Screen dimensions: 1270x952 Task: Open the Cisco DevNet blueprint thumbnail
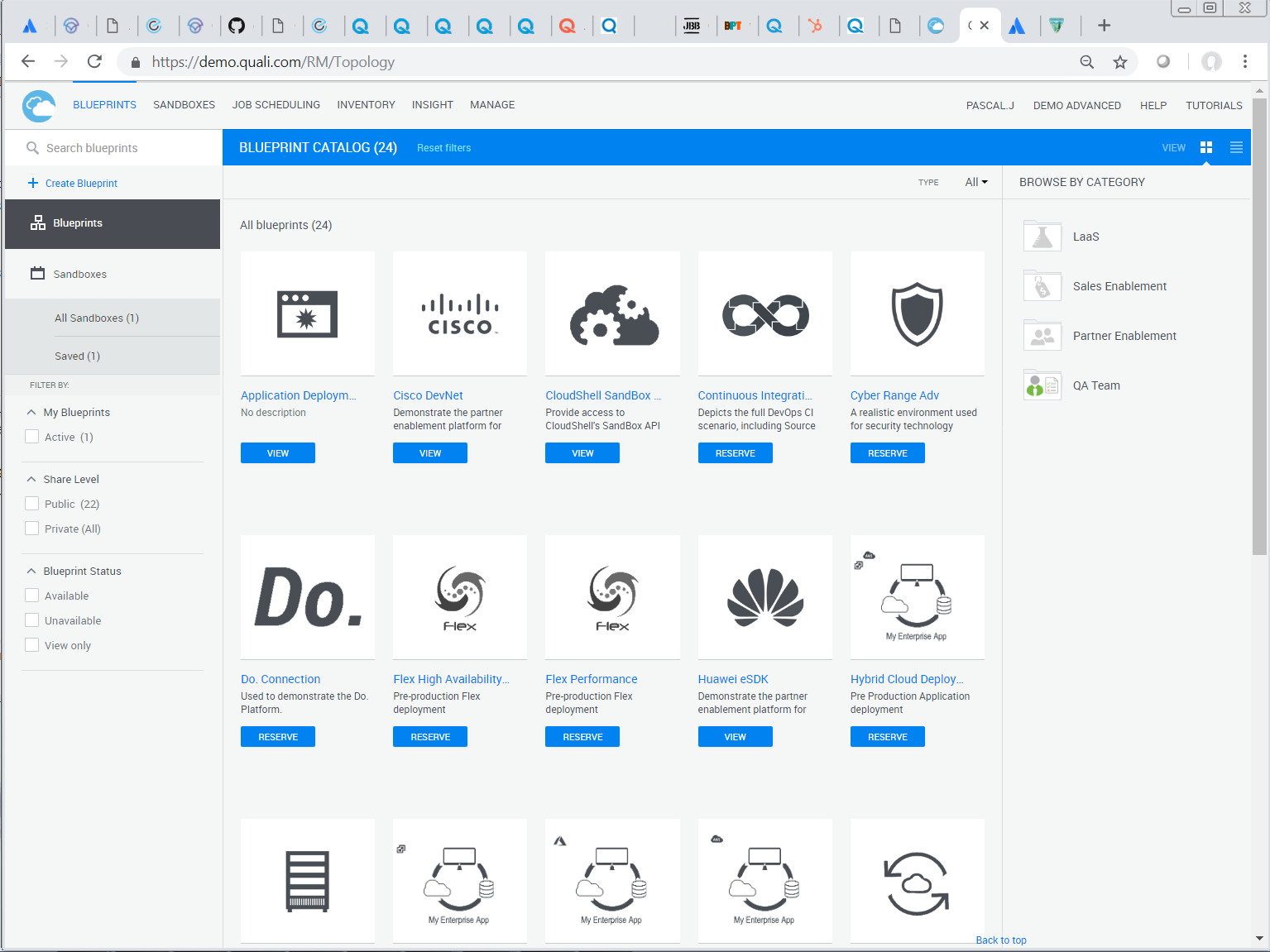point(460,313)
